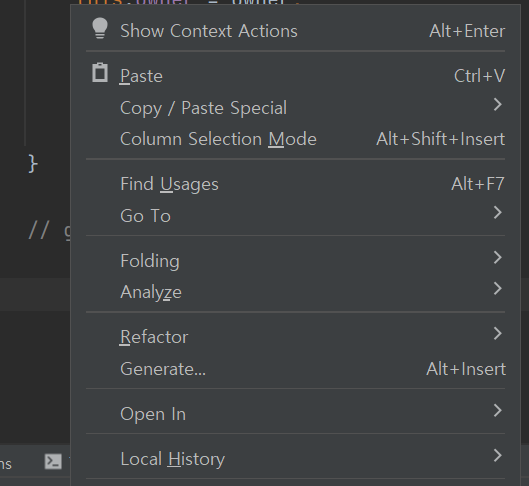Click the lightbulb icon for context actions
Screen dimensions: 529x486
[100, 28]
